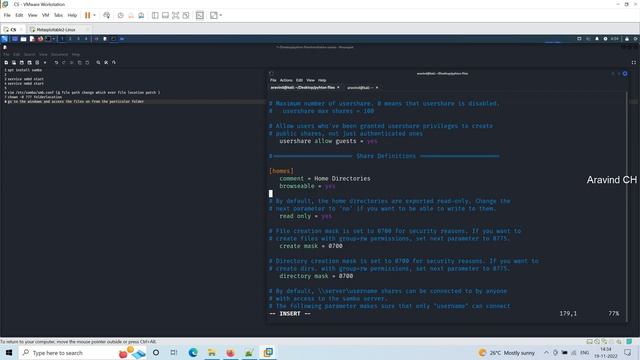Screen dimensions: 640x360
Task: Open the Kali applications menu icon
Action: pos(4,39)
